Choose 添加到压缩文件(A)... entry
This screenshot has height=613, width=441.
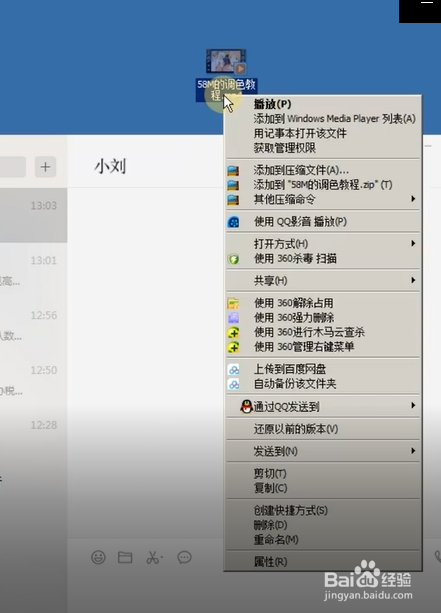[323, 170]
